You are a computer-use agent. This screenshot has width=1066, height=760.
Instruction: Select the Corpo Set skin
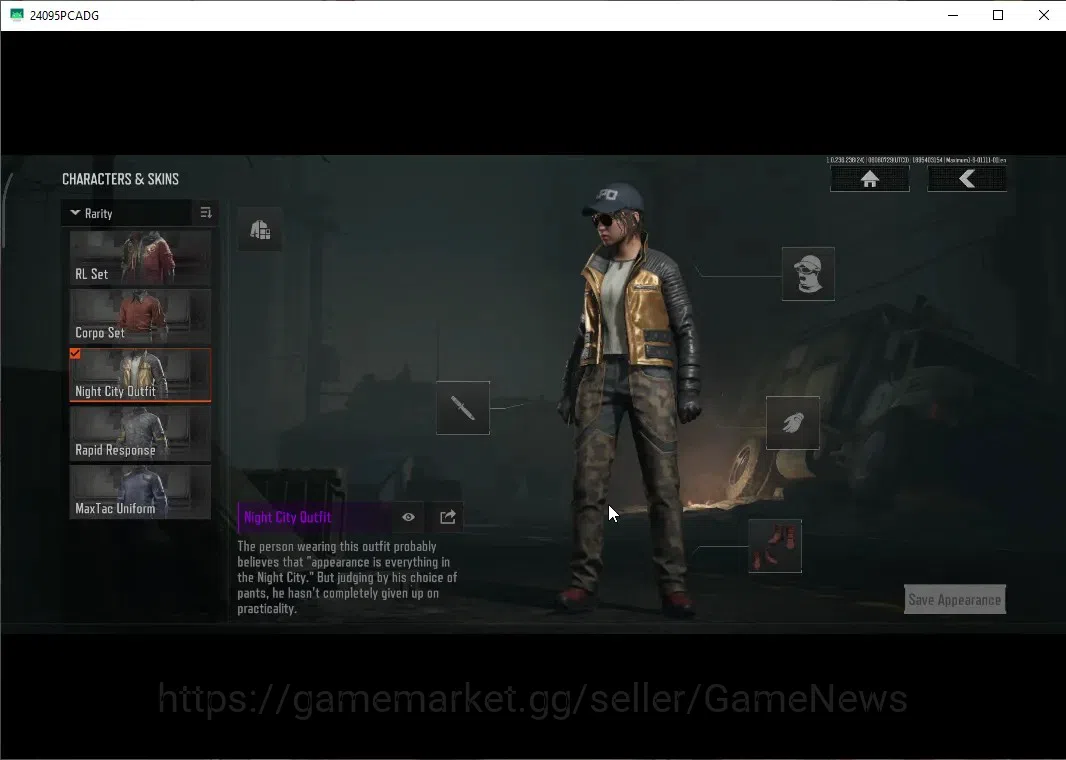point(140,316)
